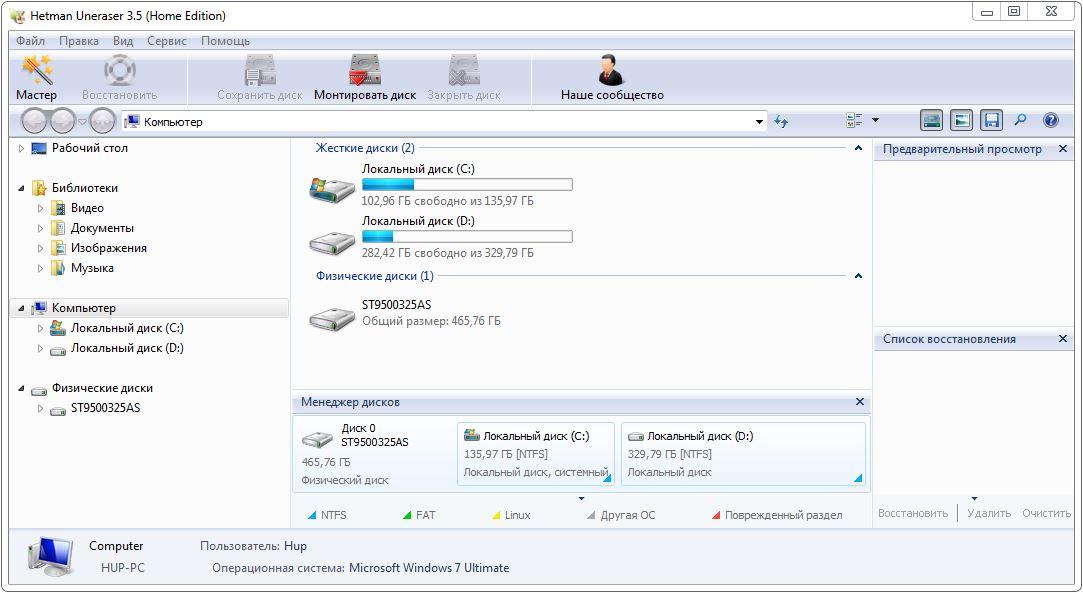Close the Менеджер дисков panel

[860, 401]
